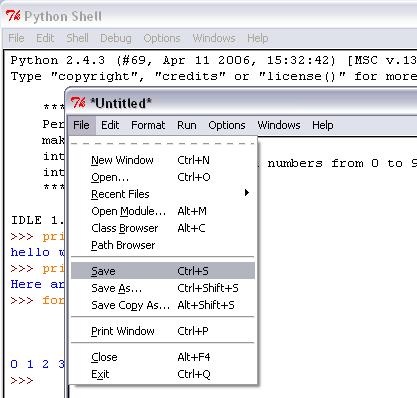
Task: Click the dashed tear-off line in File menu
Action: click(x=163, y=143)
